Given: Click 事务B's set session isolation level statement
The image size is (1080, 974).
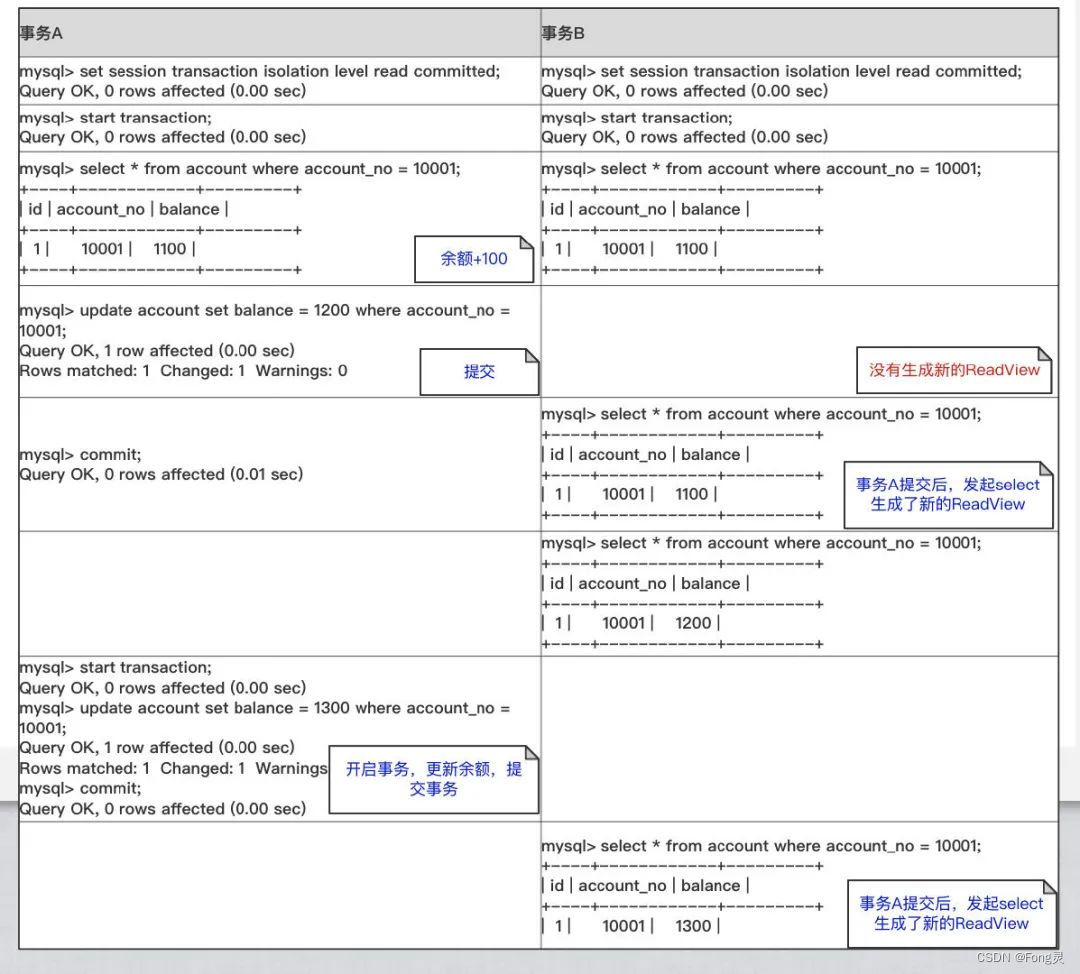Looking at the screenshot, I should click(x=782, y=71).
